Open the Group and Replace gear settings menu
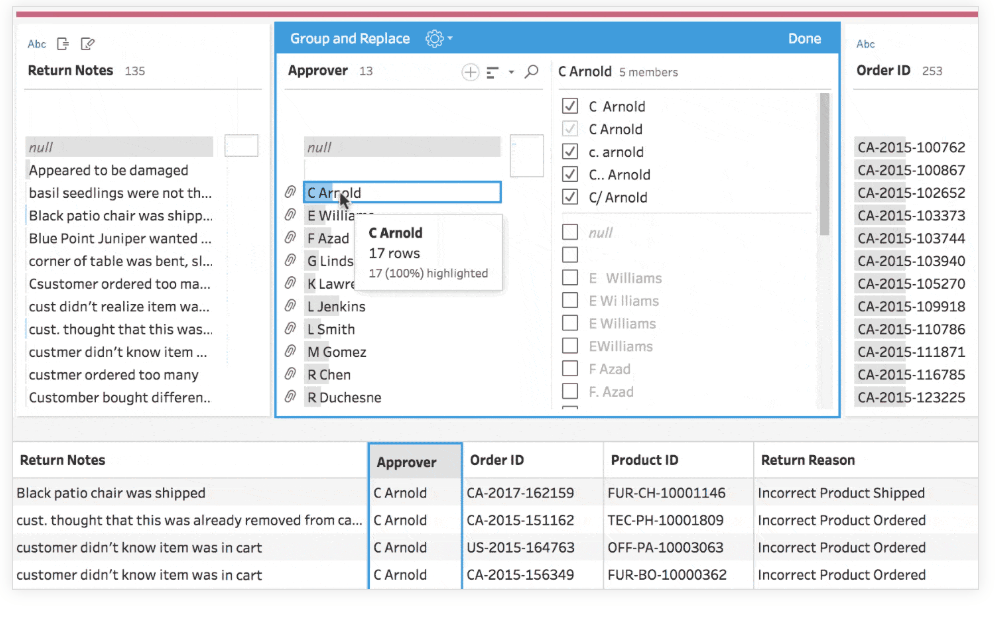This screenshot has height=620, width=1007. click(438, 39)
